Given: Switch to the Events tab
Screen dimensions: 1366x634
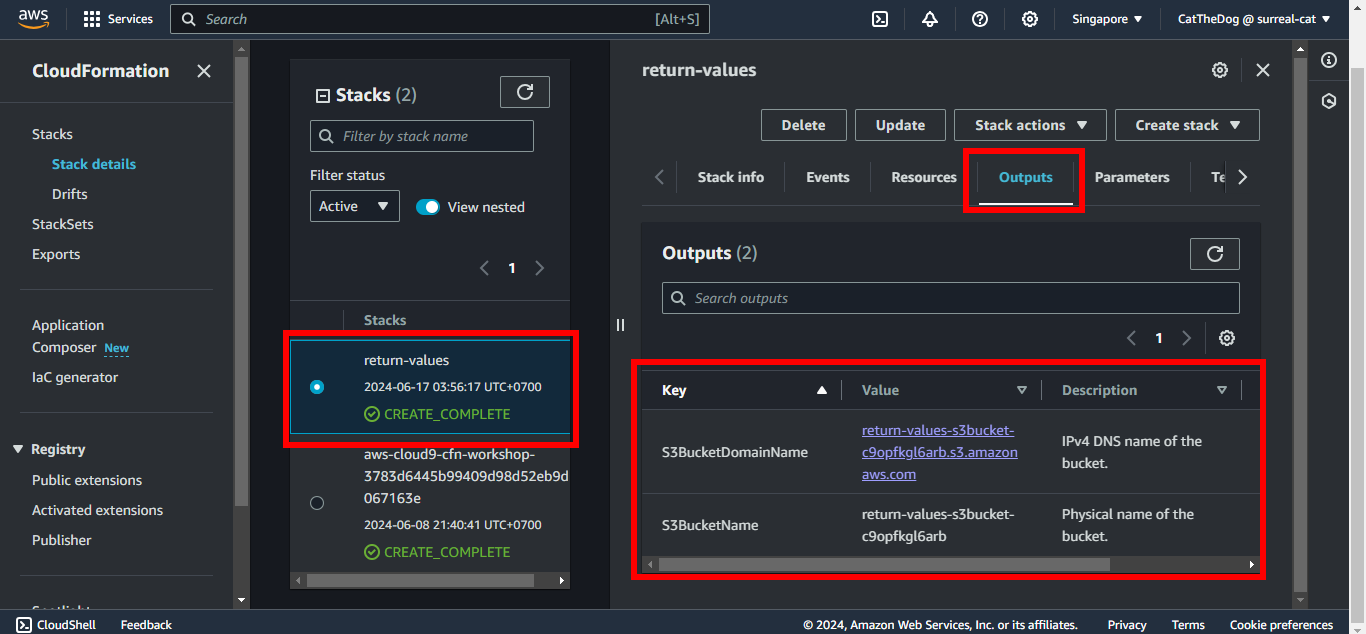Looking at the screenshot, I should click(827, 177).
